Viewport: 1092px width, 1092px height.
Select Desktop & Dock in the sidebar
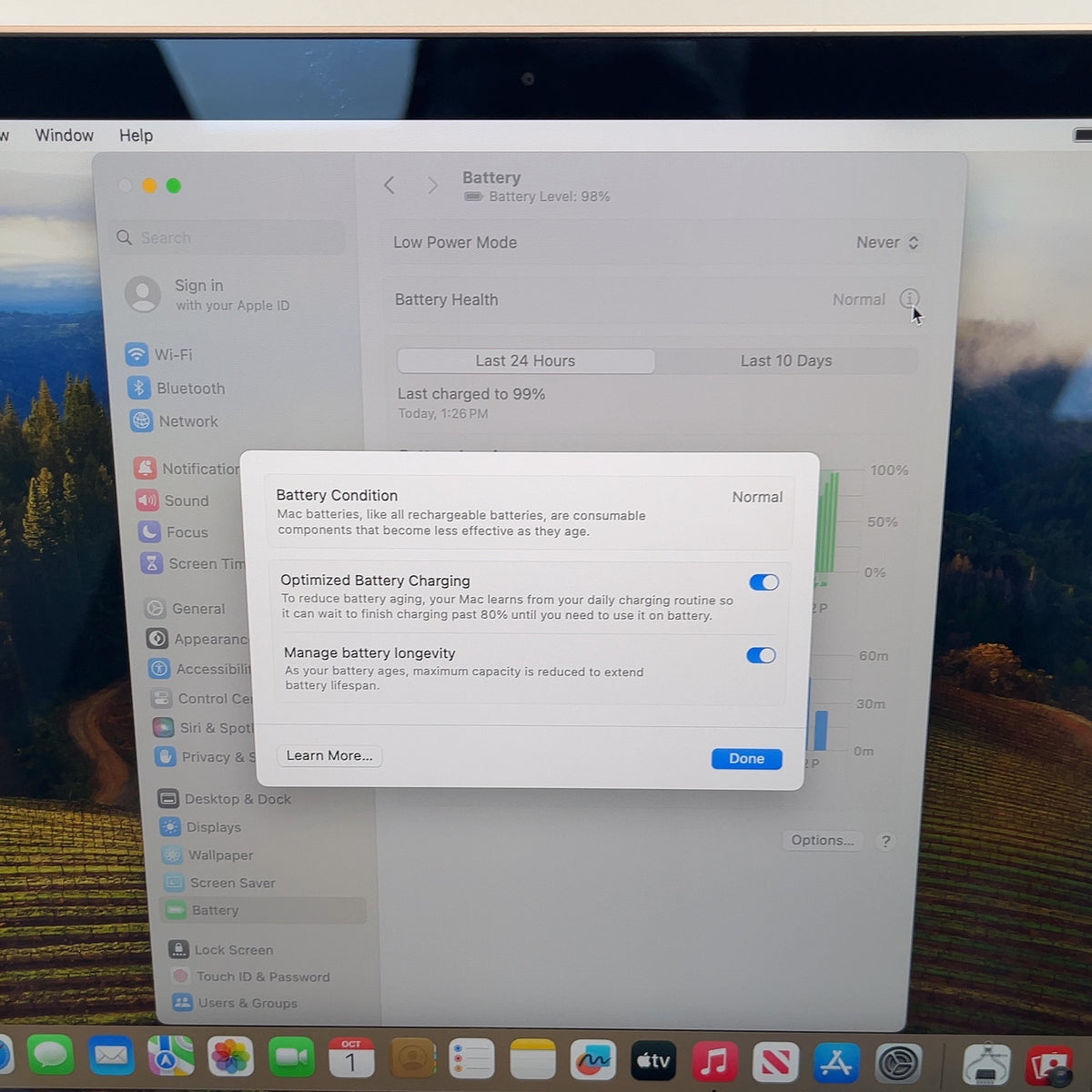(225, 799)
